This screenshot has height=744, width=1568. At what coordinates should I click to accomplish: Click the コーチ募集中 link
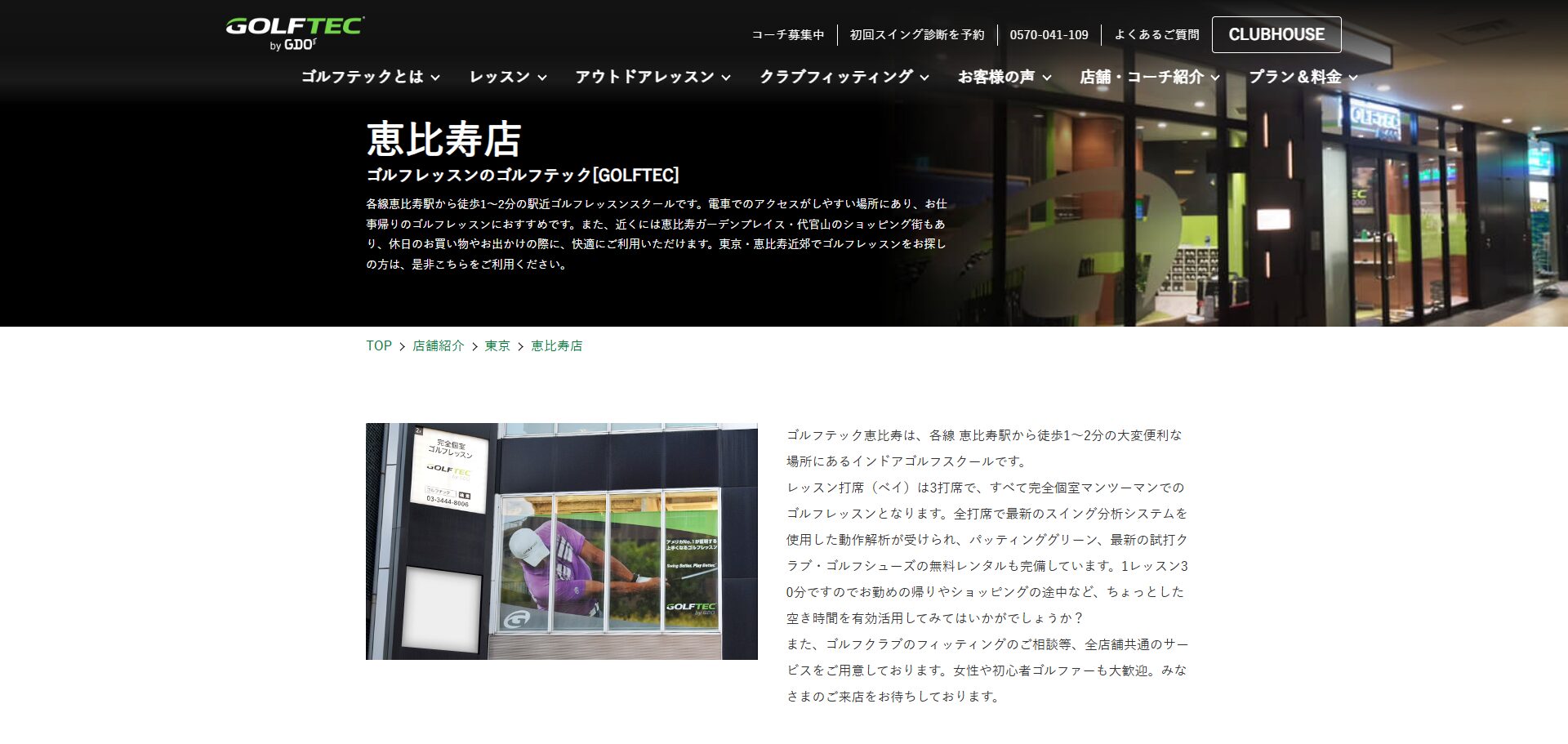point(787,34)
